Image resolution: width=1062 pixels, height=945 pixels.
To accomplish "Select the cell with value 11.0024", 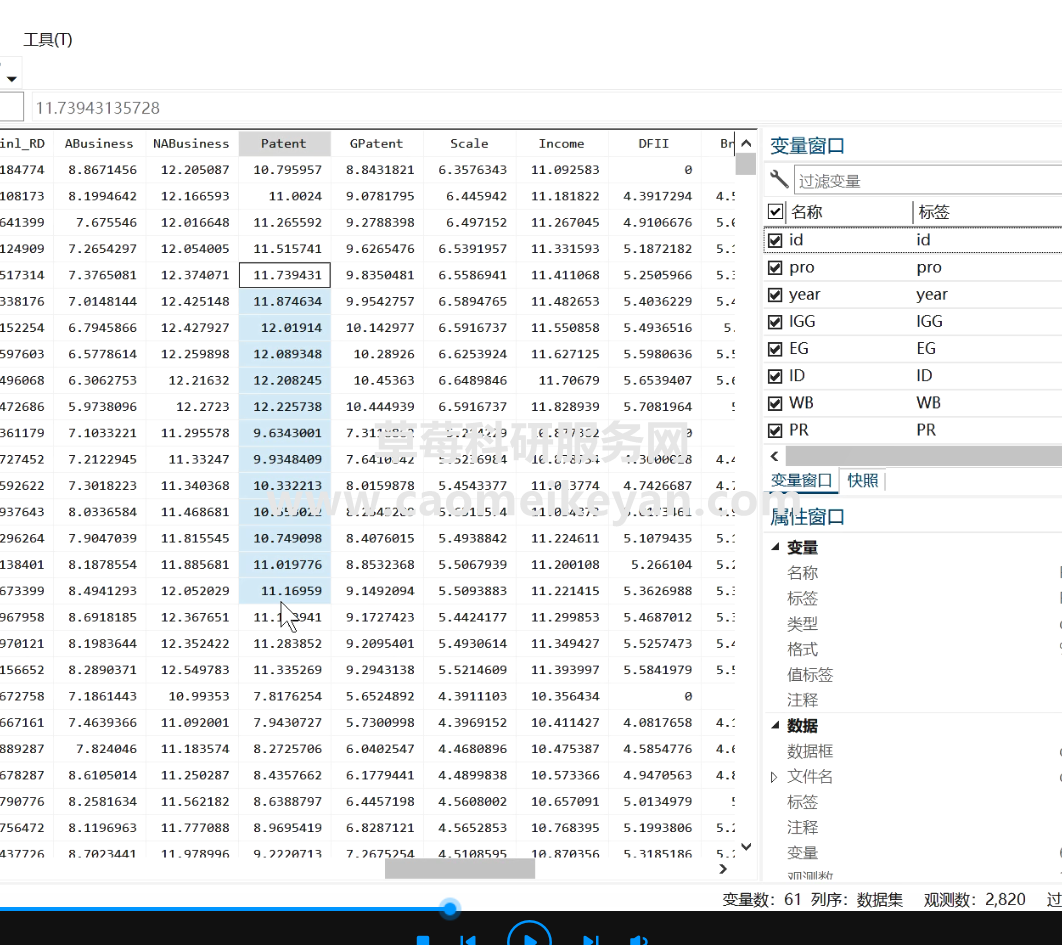I will click(285, 196).
